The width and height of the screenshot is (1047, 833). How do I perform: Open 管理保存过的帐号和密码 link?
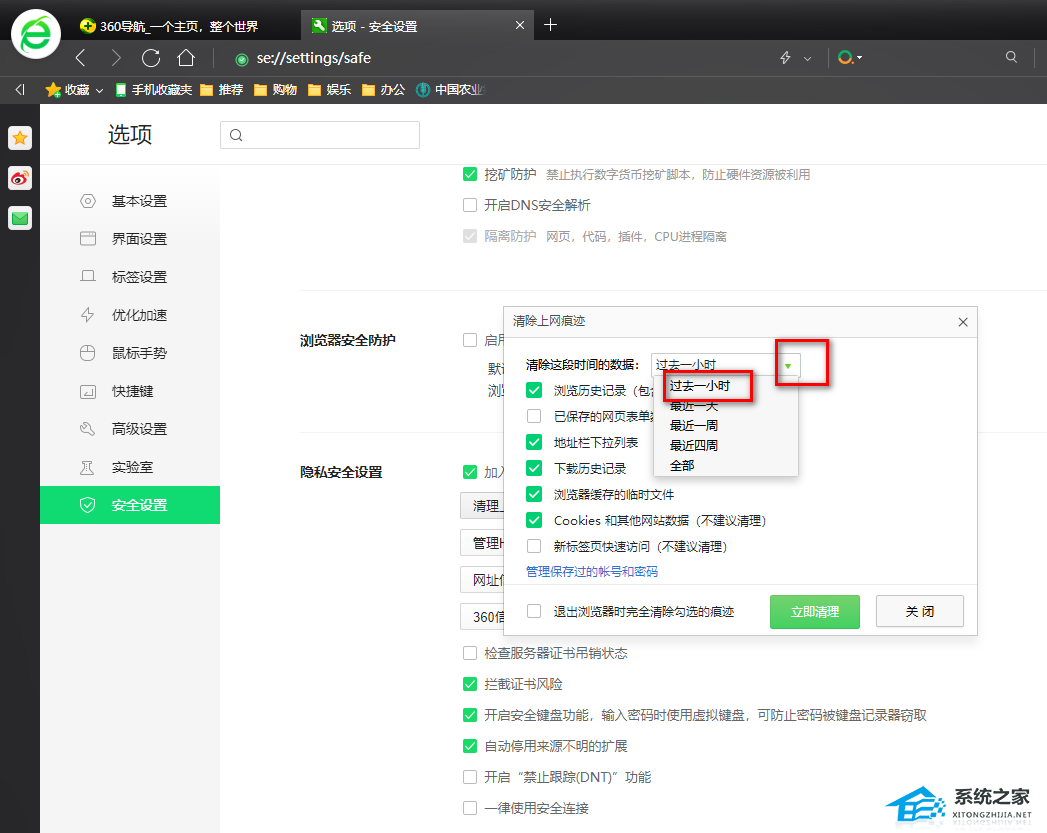pyautogui.click(x=592, y=572)
